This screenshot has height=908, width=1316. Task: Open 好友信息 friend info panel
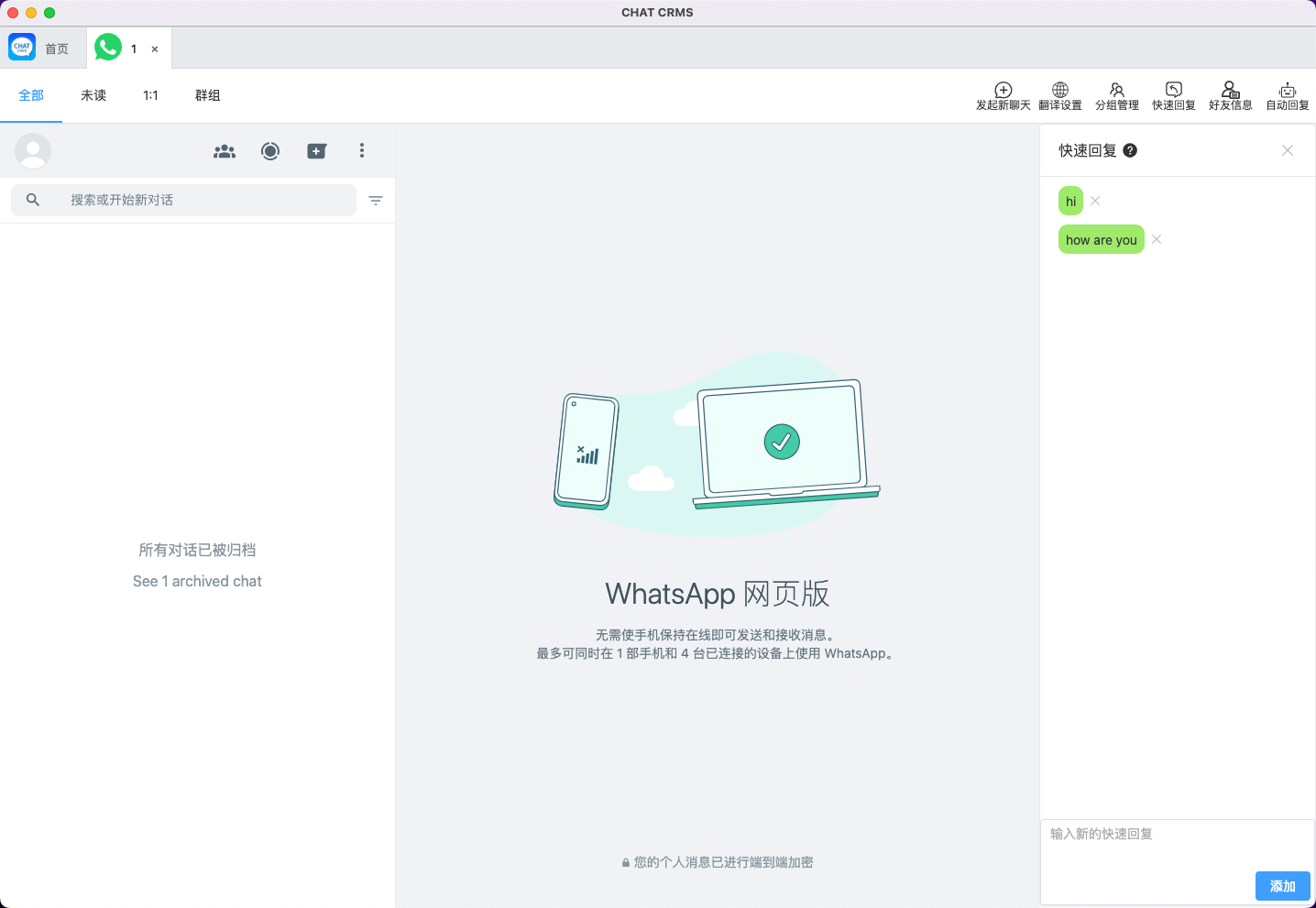1231,96
